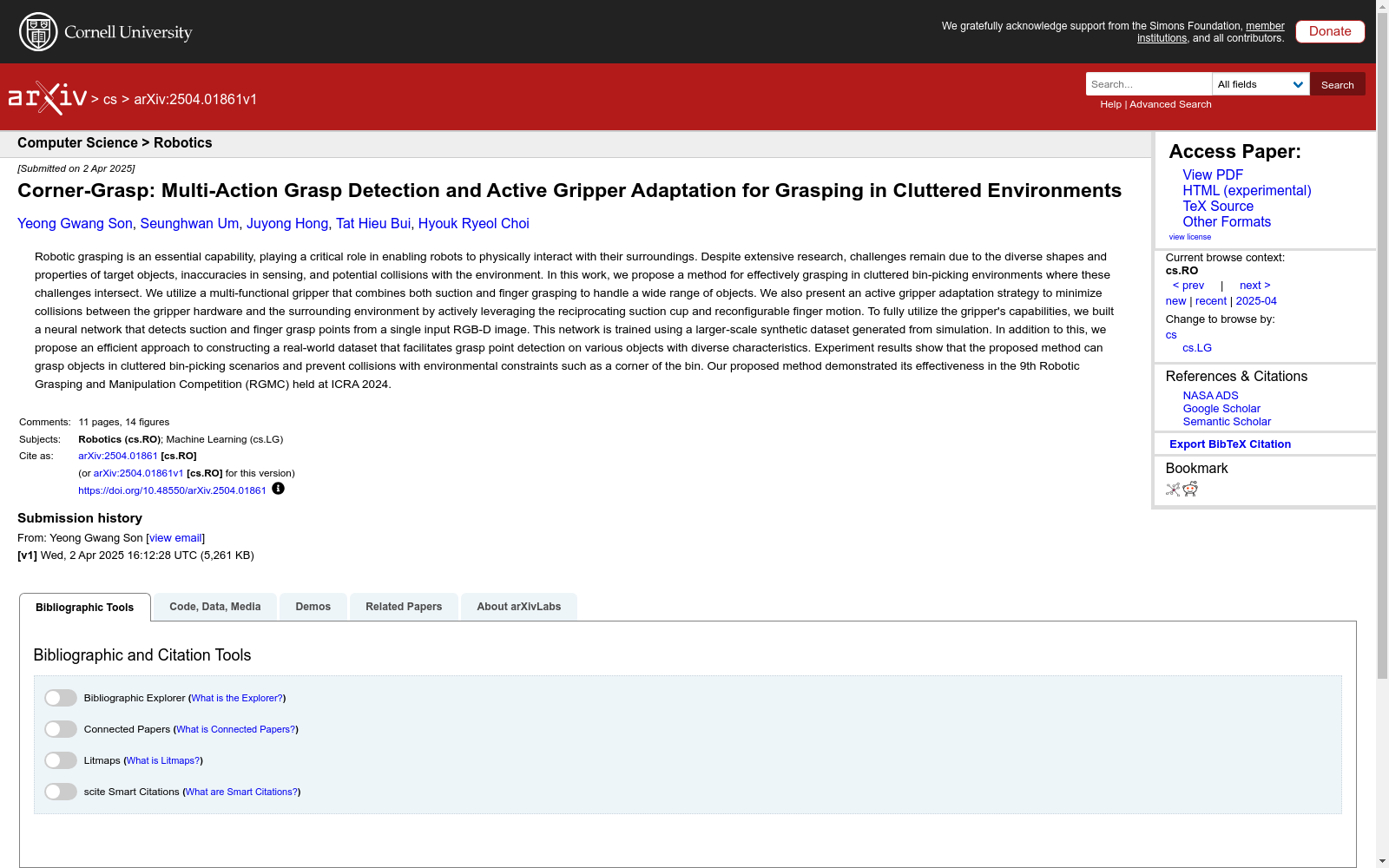Click the Donate button
Screen dimensions: 1389x868
tap(1330, 31)
